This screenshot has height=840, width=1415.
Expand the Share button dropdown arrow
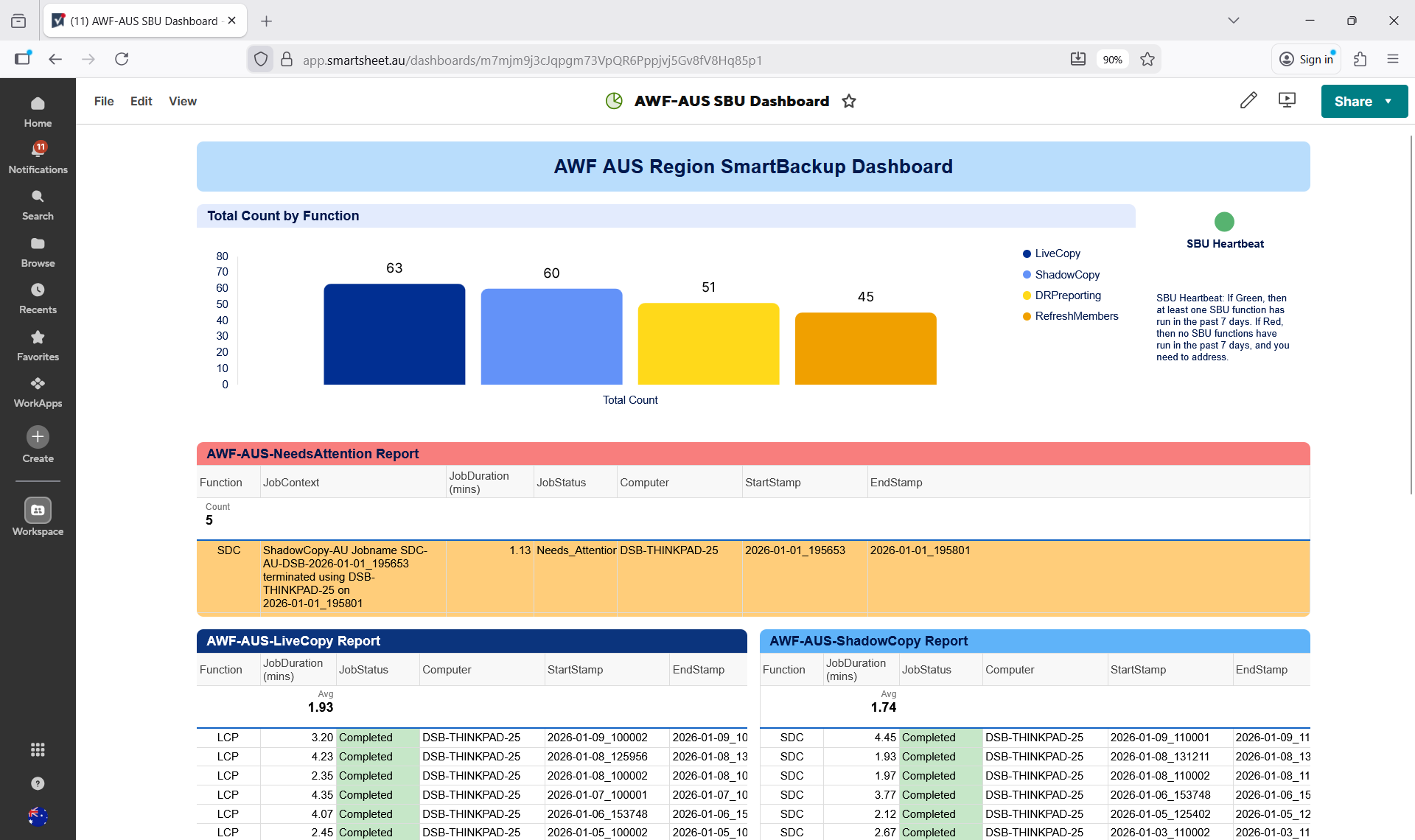click(1388, 102)
